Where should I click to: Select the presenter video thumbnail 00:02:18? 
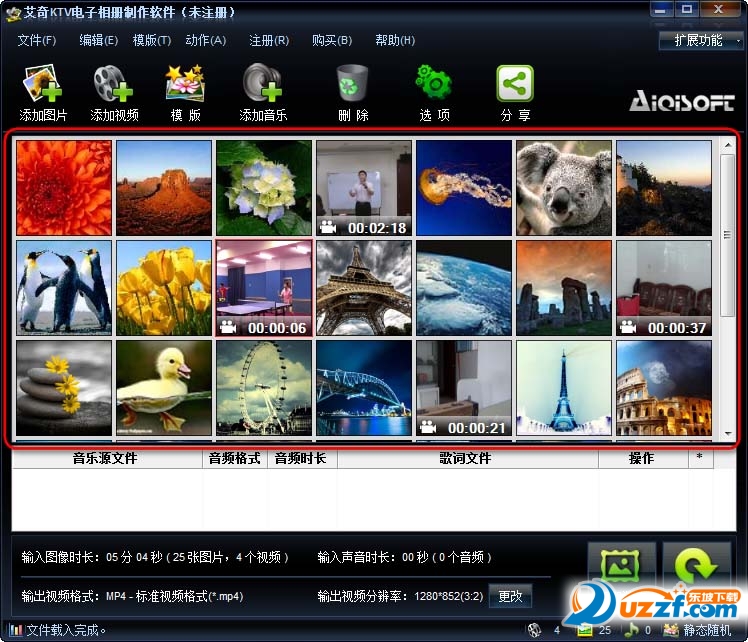364,188
